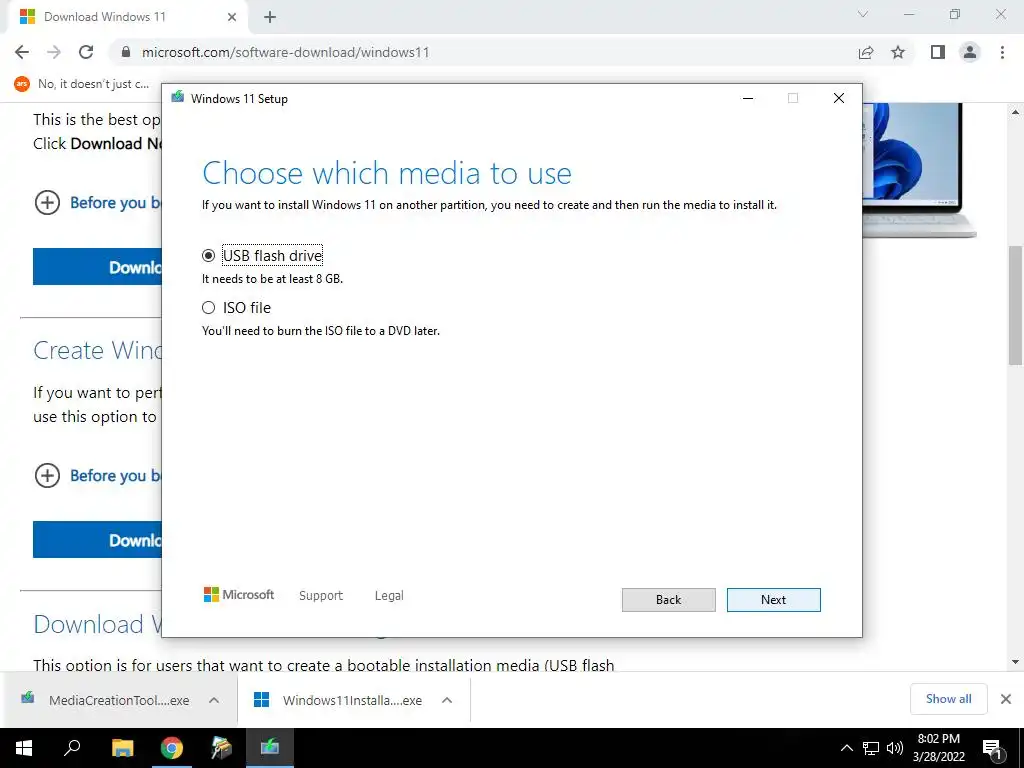Click the Windows Setup taskbar icon

(x=270, y=748)
